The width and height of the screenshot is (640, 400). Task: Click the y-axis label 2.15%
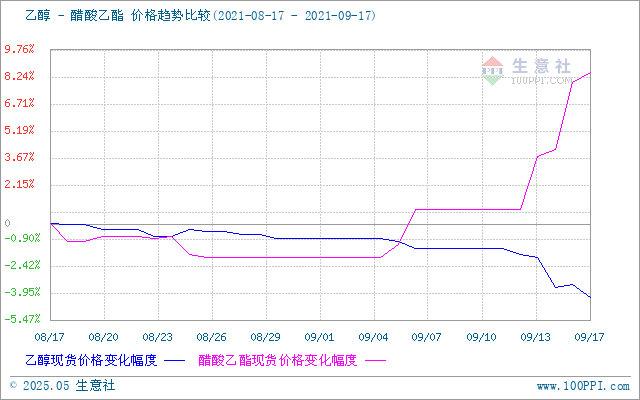coord(19,184)
